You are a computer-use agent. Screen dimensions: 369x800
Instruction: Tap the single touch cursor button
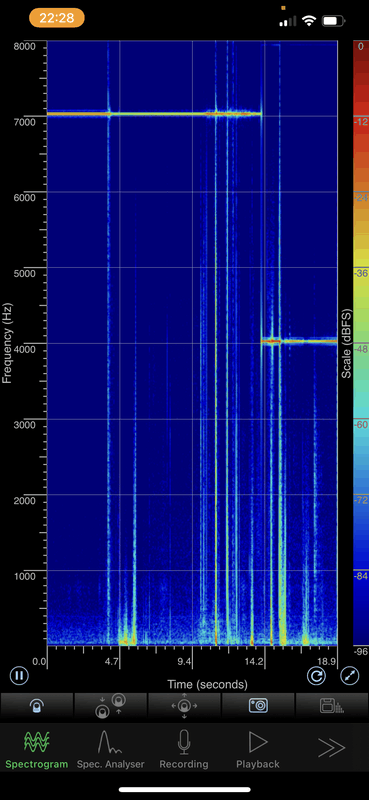click(x=37, y=706)
